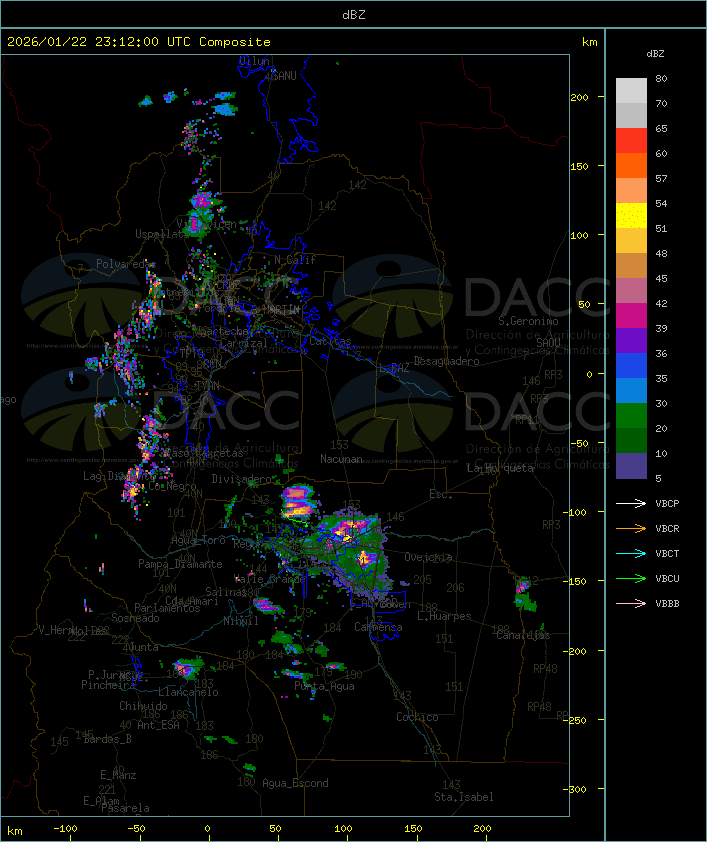This screenshot has height=842, width=707.
Task: Click the -100 mark on bottom axis
Action: (66, 829)
